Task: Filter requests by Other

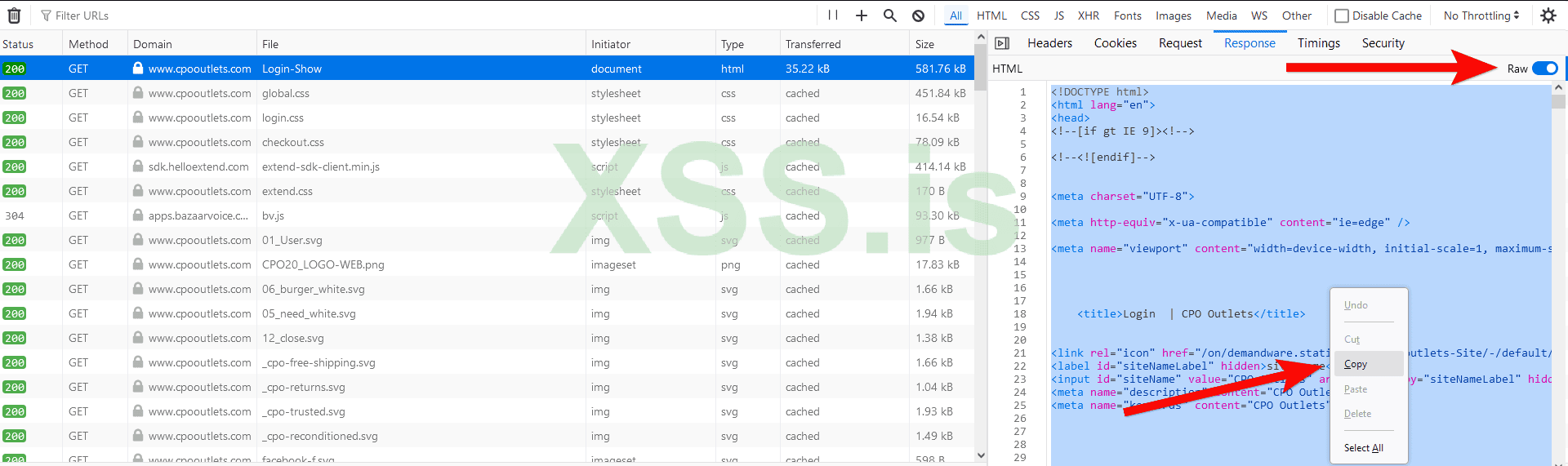Action: (x=1296, y=16)
